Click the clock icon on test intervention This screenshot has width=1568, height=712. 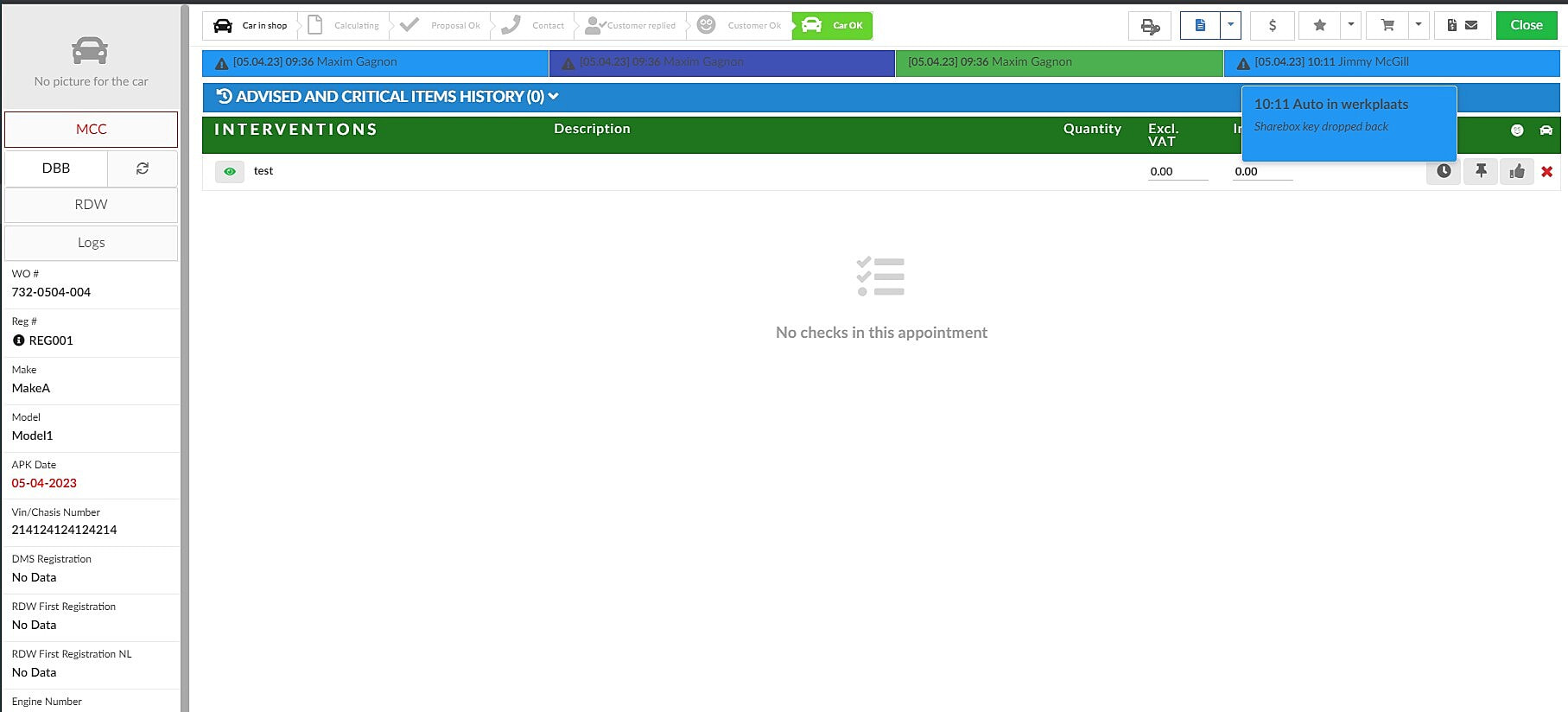[1444, 171]
